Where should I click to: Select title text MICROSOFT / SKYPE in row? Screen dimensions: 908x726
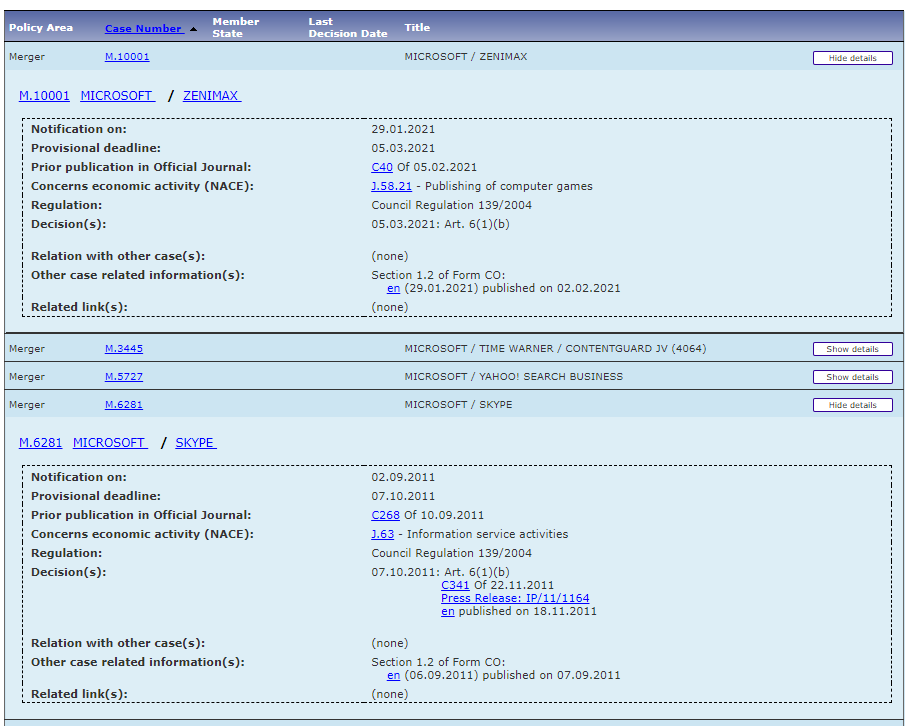(458, 405)
